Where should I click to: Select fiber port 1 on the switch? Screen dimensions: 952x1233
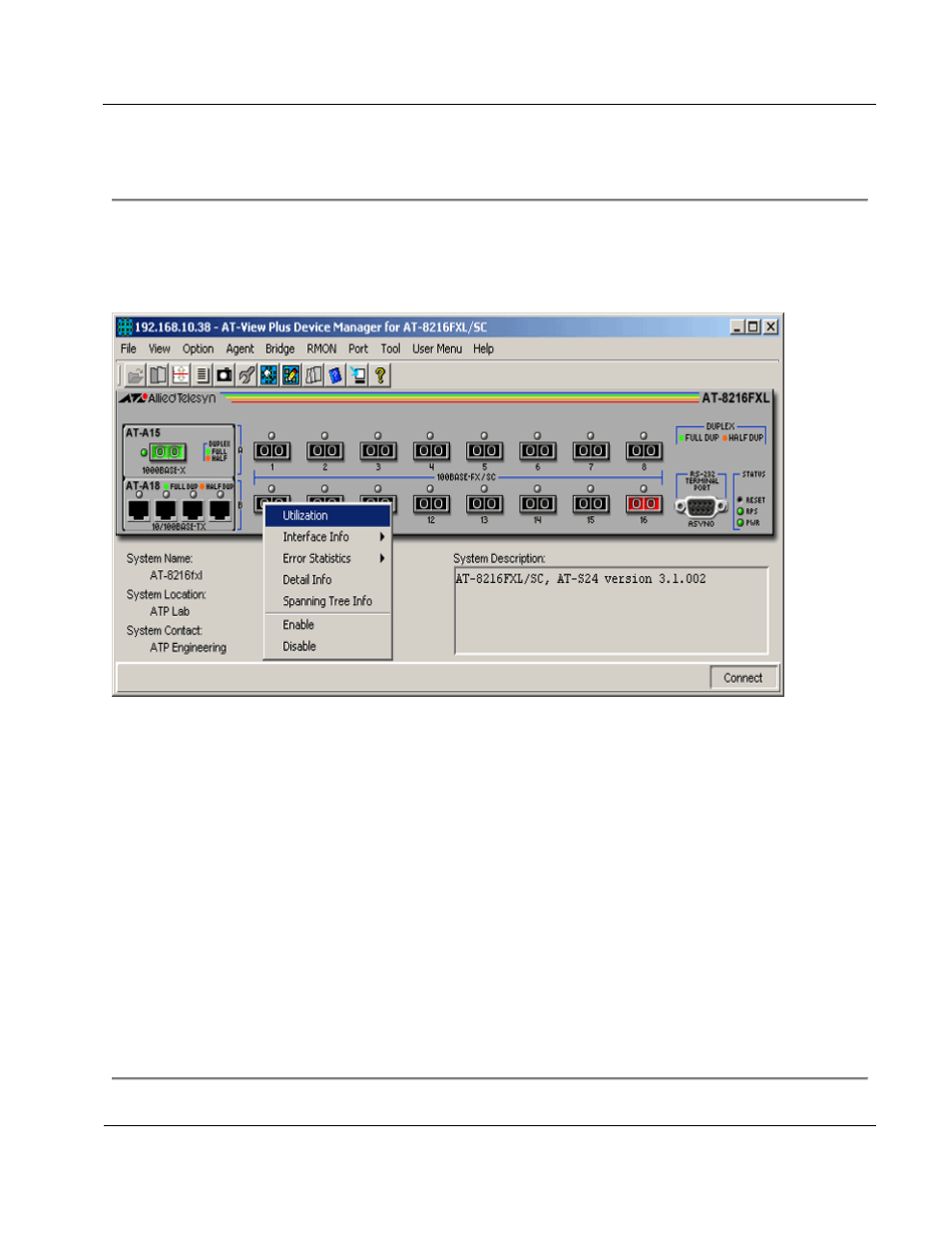pos(272,451)
